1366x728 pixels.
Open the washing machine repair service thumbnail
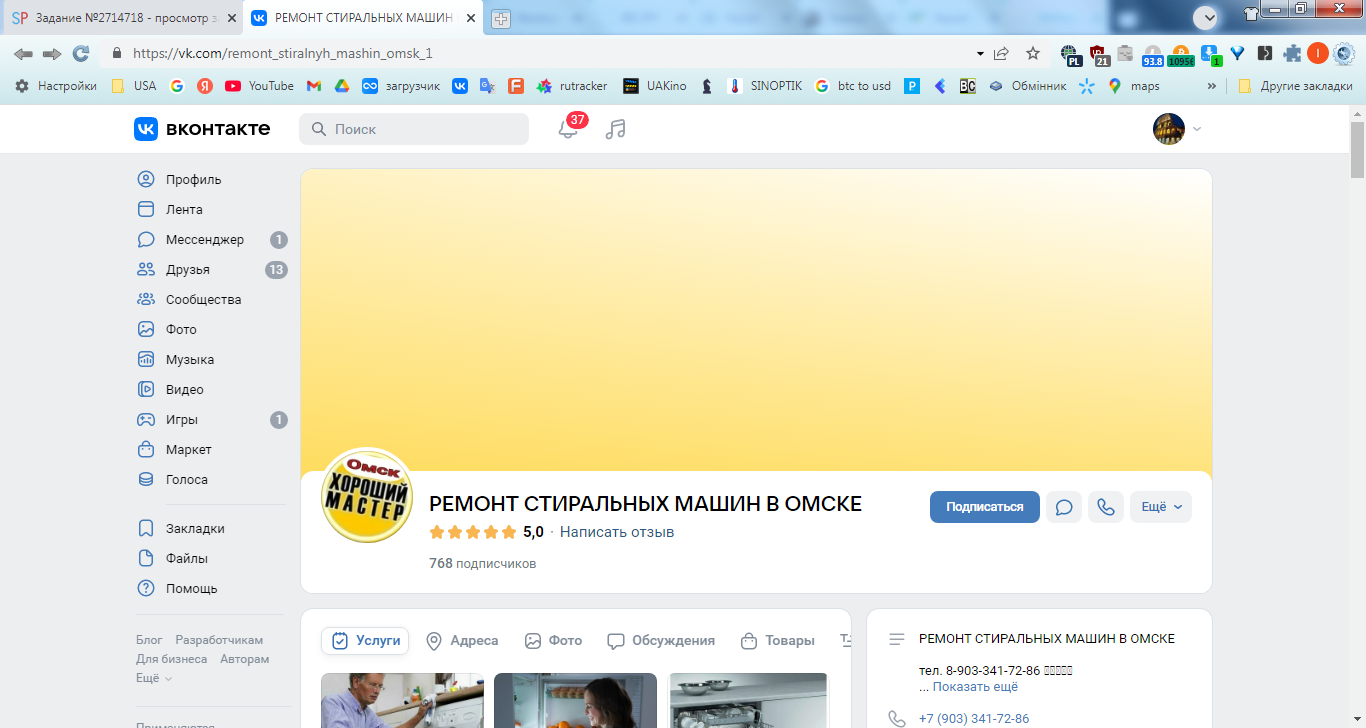(x=402, y=700)
